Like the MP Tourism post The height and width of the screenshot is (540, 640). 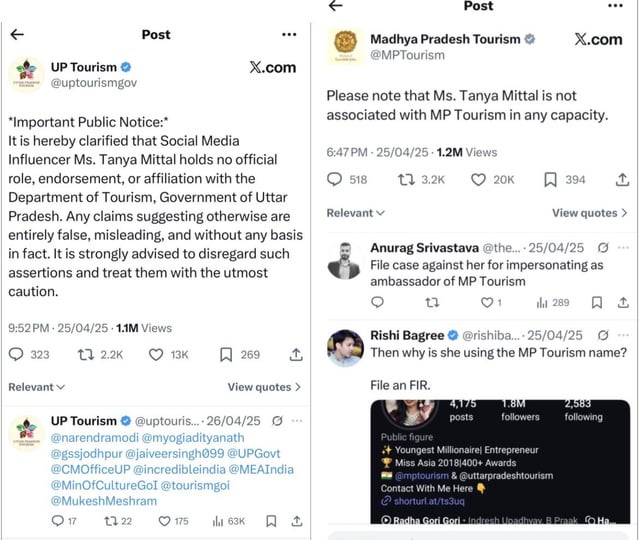[x=478, y=180]
